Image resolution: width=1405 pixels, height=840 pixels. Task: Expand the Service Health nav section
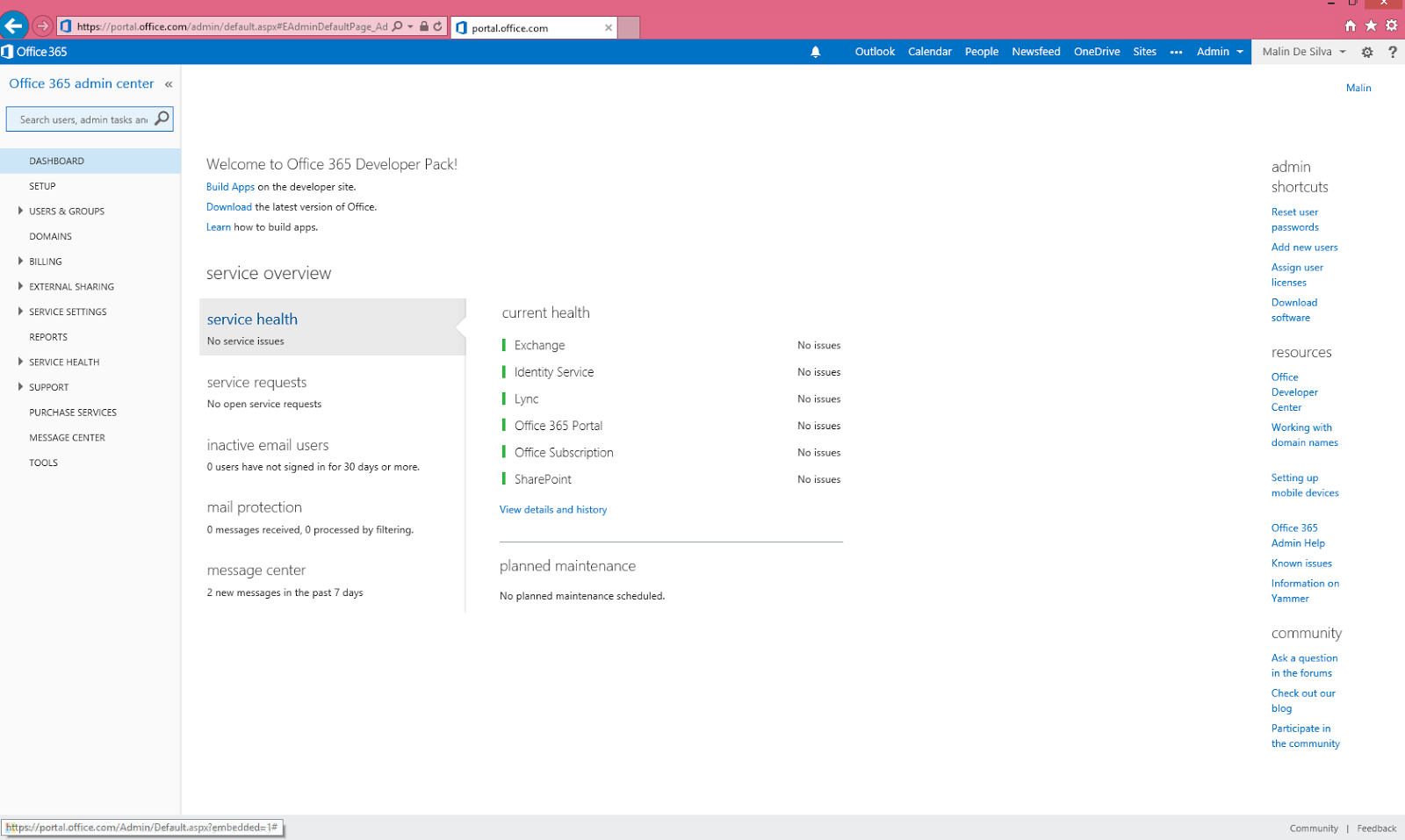coord(20,362)
